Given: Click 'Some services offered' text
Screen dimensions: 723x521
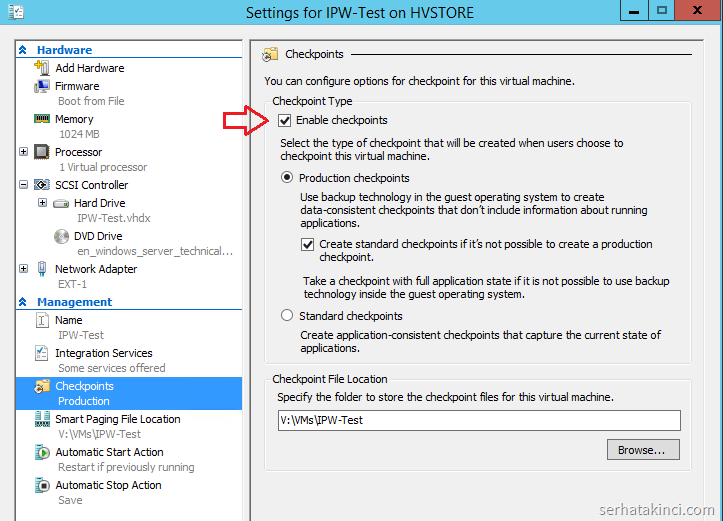Looking at the screenshot, I should [112, 368].
